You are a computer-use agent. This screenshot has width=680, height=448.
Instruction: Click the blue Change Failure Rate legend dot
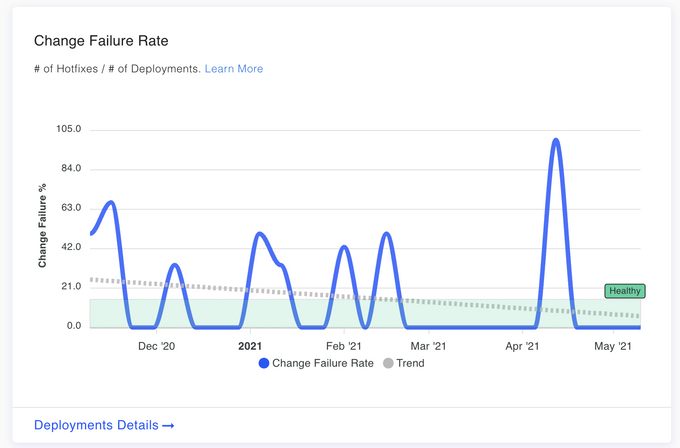tap(264, 363)
